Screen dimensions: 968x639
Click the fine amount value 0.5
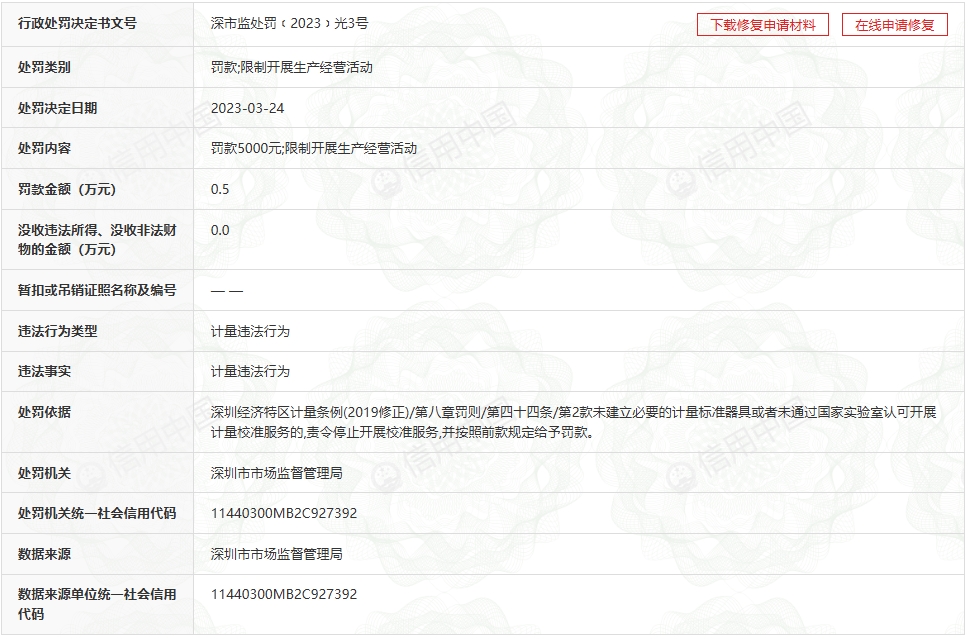[220, 189]
